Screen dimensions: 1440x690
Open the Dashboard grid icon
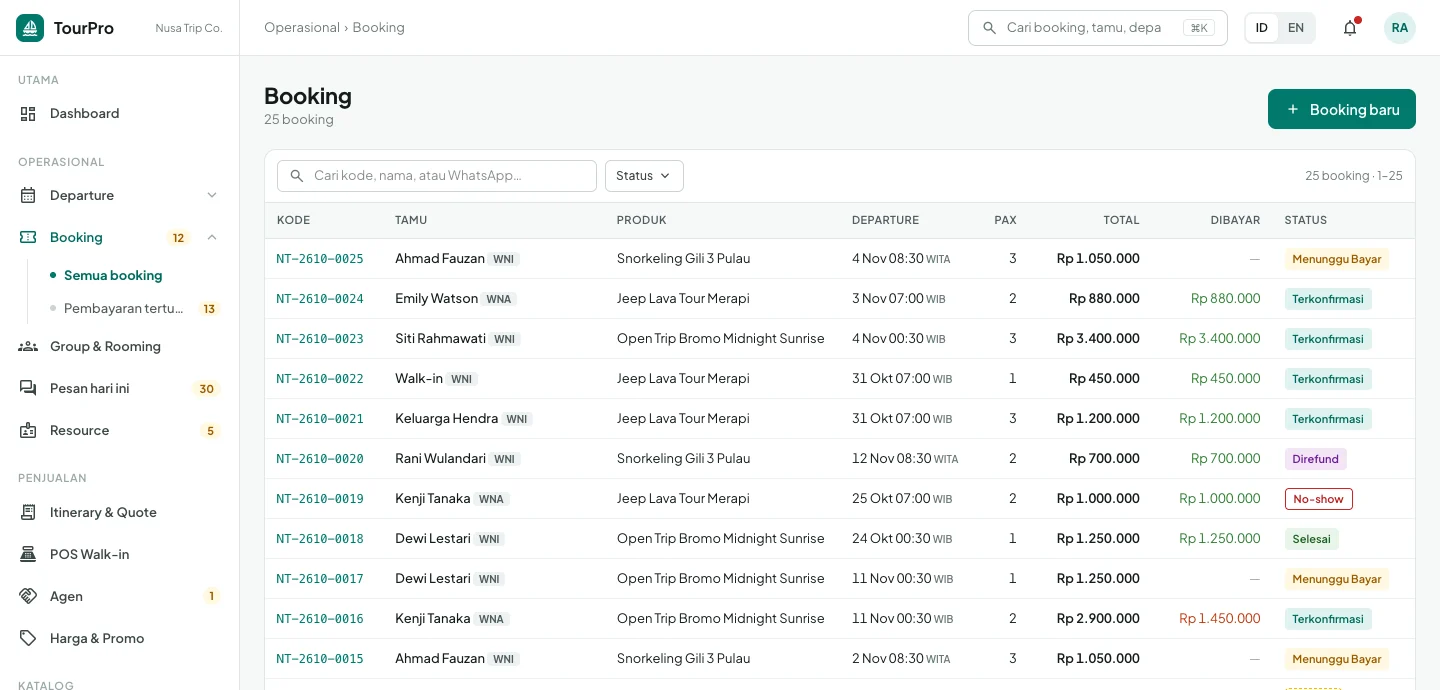click(x=28, y=114)
